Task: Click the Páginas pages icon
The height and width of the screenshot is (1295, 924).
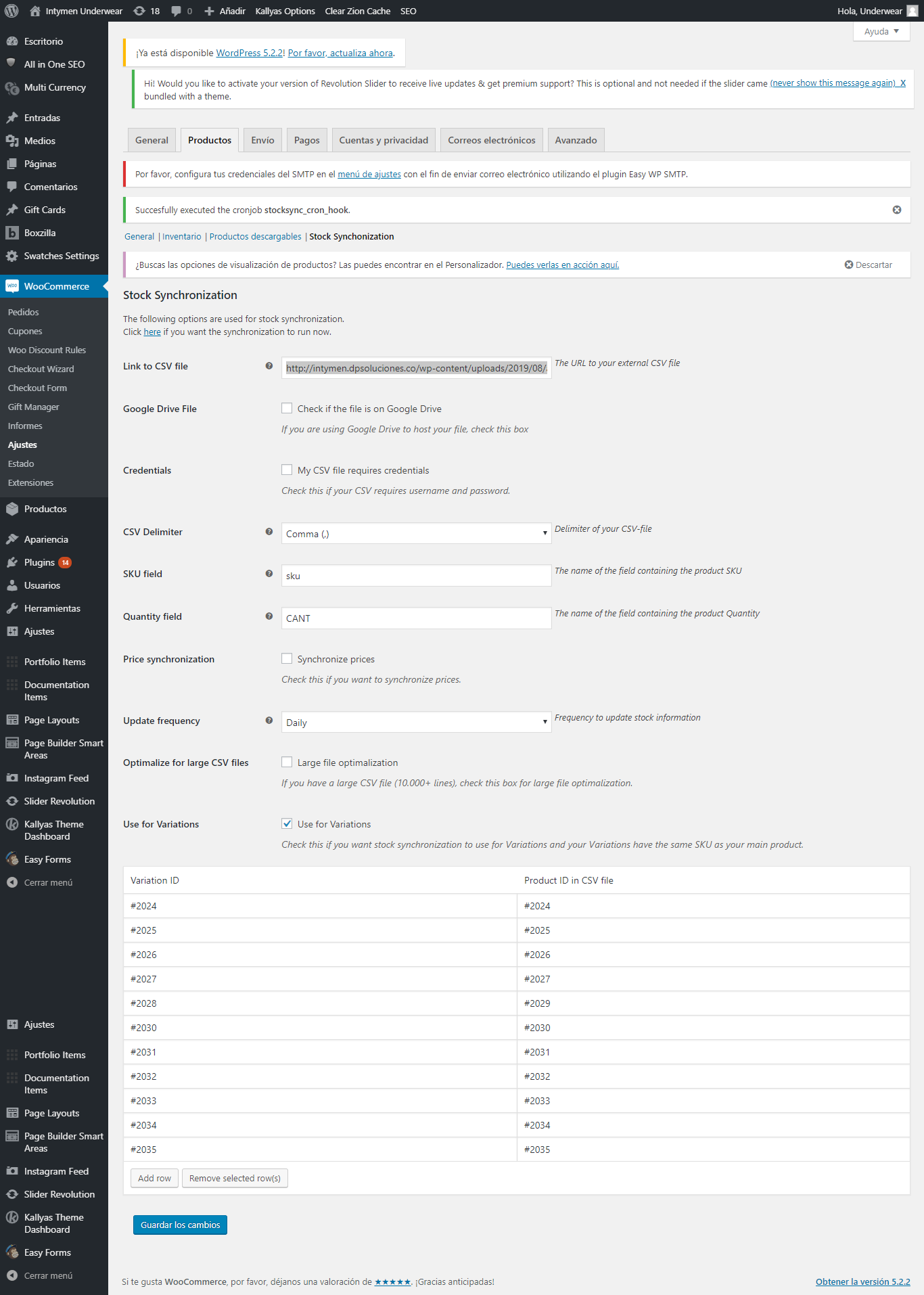Action: click(12, 164)
